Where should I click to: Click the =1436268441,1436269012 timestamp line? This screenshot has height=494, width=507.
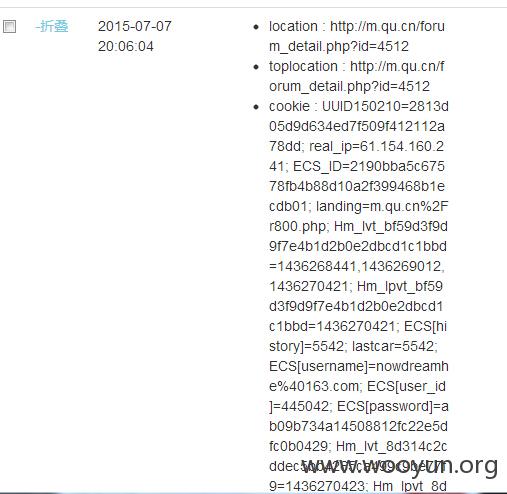(x=357, y=266)
